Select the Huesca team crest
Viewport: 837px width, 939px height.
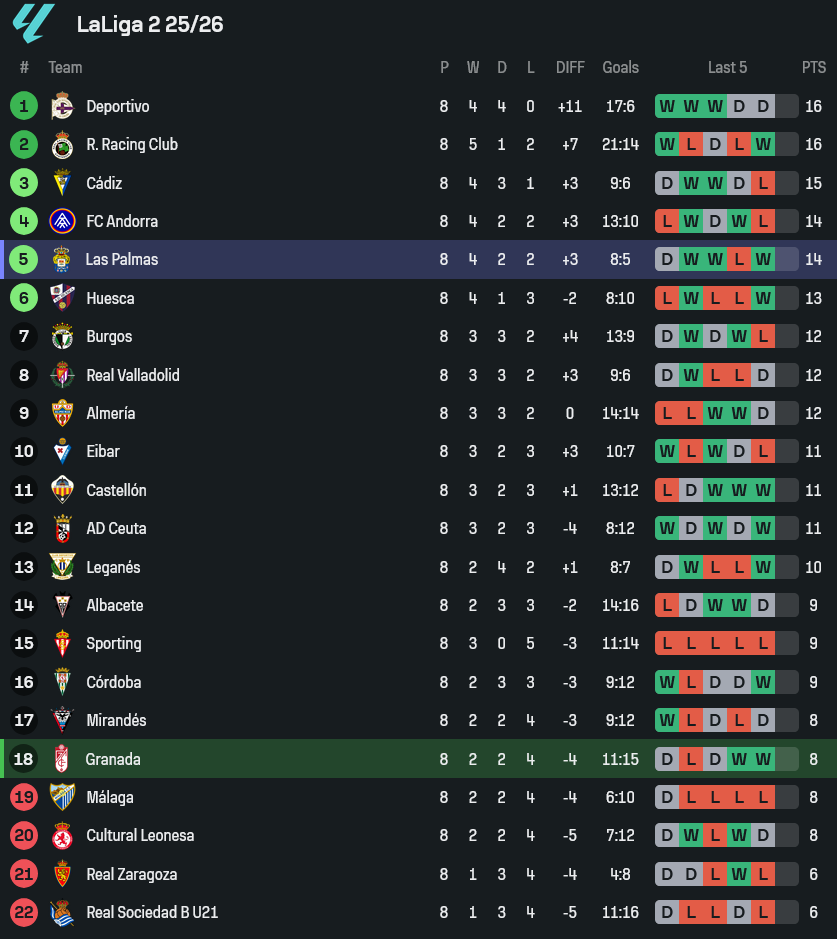point(63,298)
